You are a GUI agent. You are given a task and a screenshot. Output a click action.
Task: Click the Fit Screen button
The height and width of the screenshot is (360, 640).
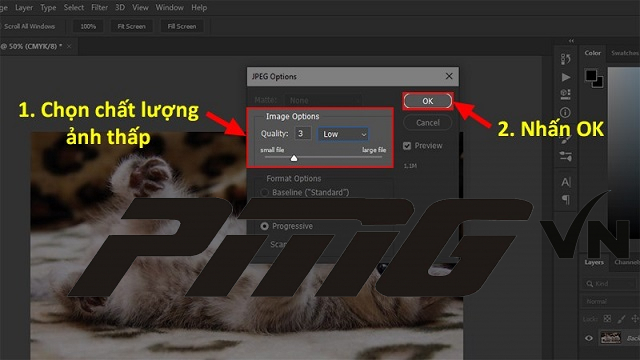(x=131, y=26)
